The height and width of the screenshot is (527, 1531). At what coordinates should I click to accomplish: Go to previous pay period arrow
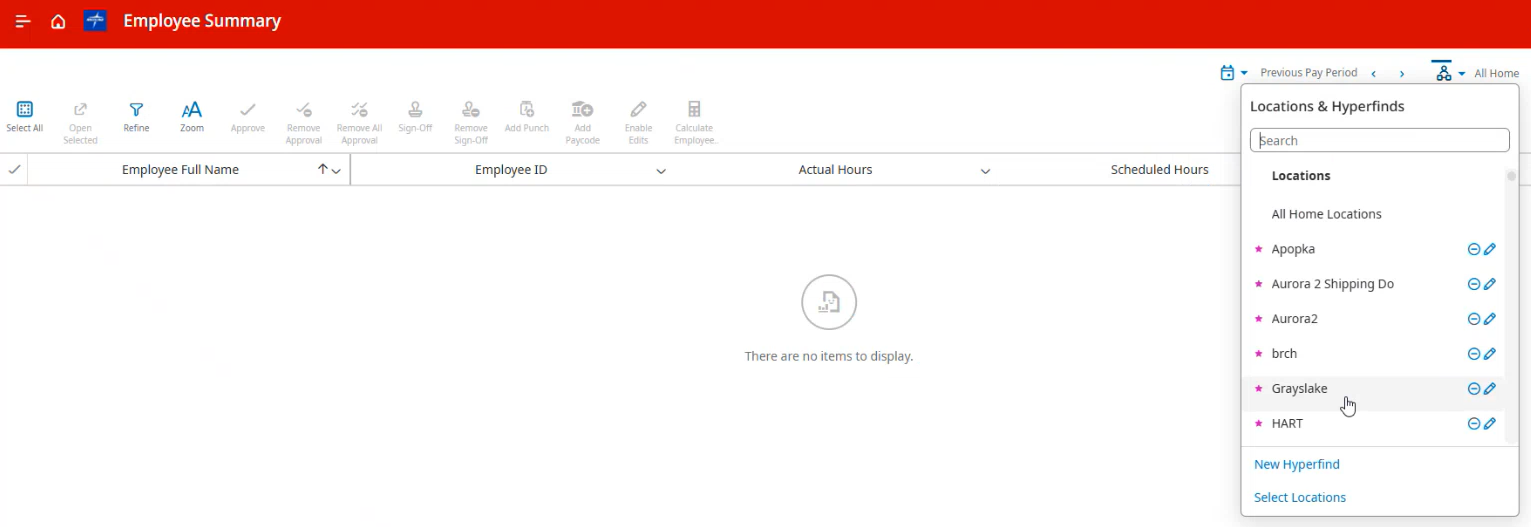click(x=1374, y=73)
